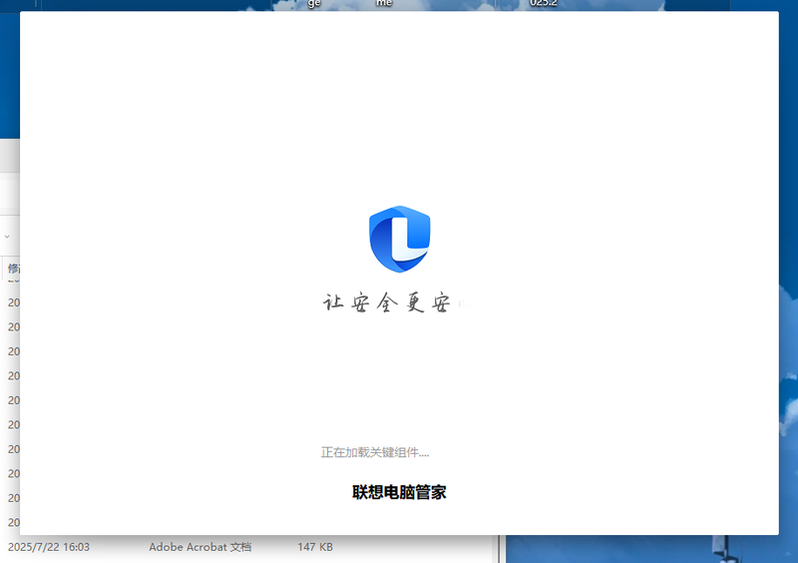Click 'Adobe Acrobat 文档' type cell in File Explorer
Viewport: 798px width, 563px height.
click(200, 547)
